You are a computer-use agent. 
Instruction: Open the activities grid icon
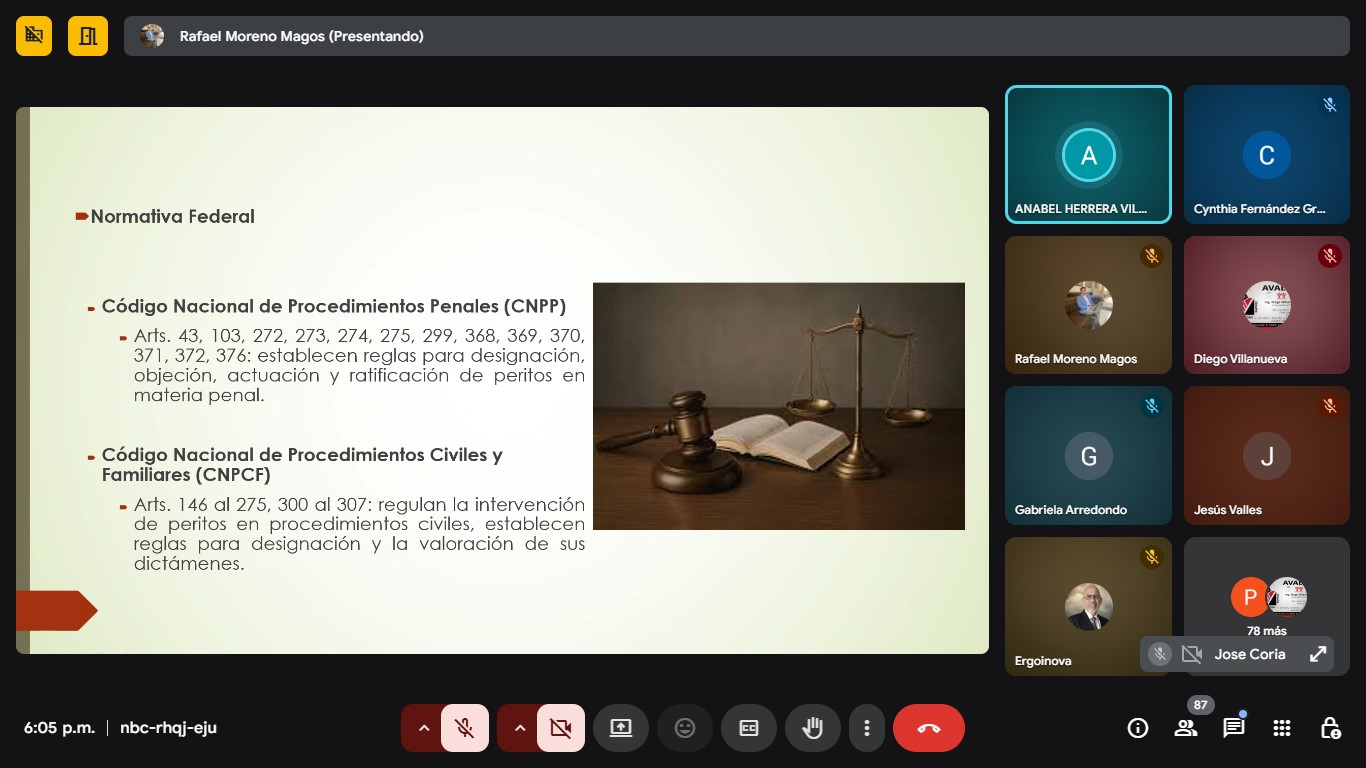click(x=1282, y=728)
